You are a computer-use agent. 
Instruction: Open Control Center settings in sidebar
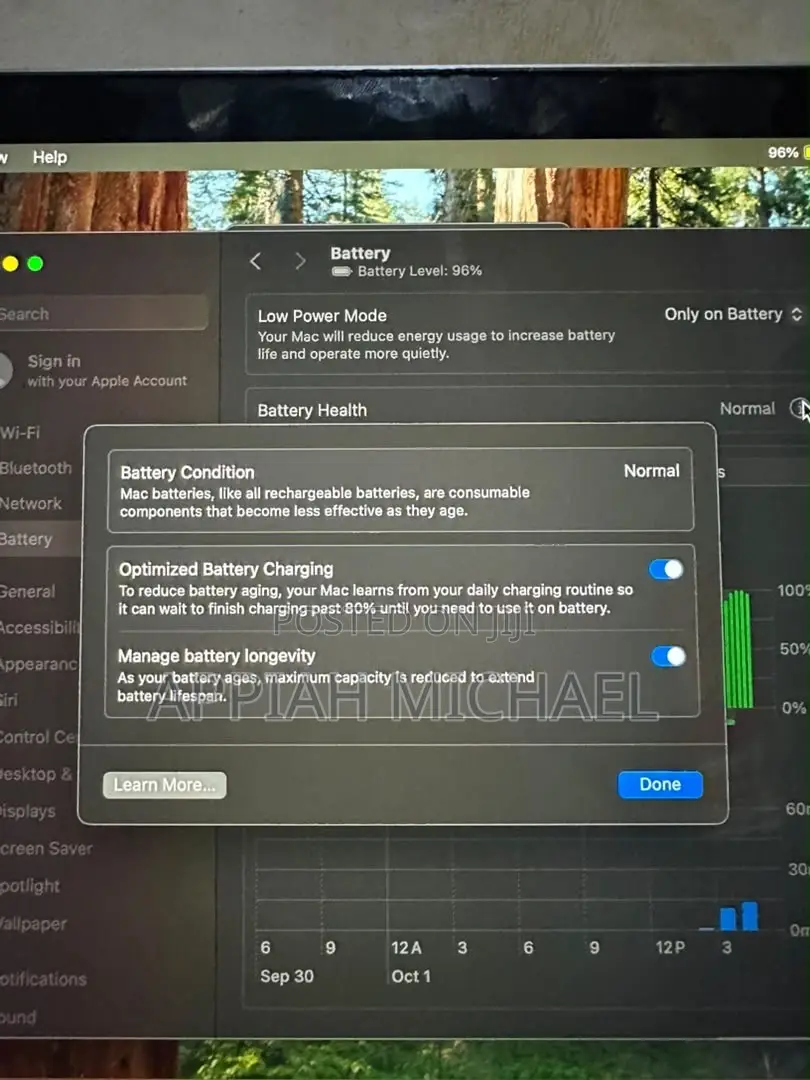[39, 738]
